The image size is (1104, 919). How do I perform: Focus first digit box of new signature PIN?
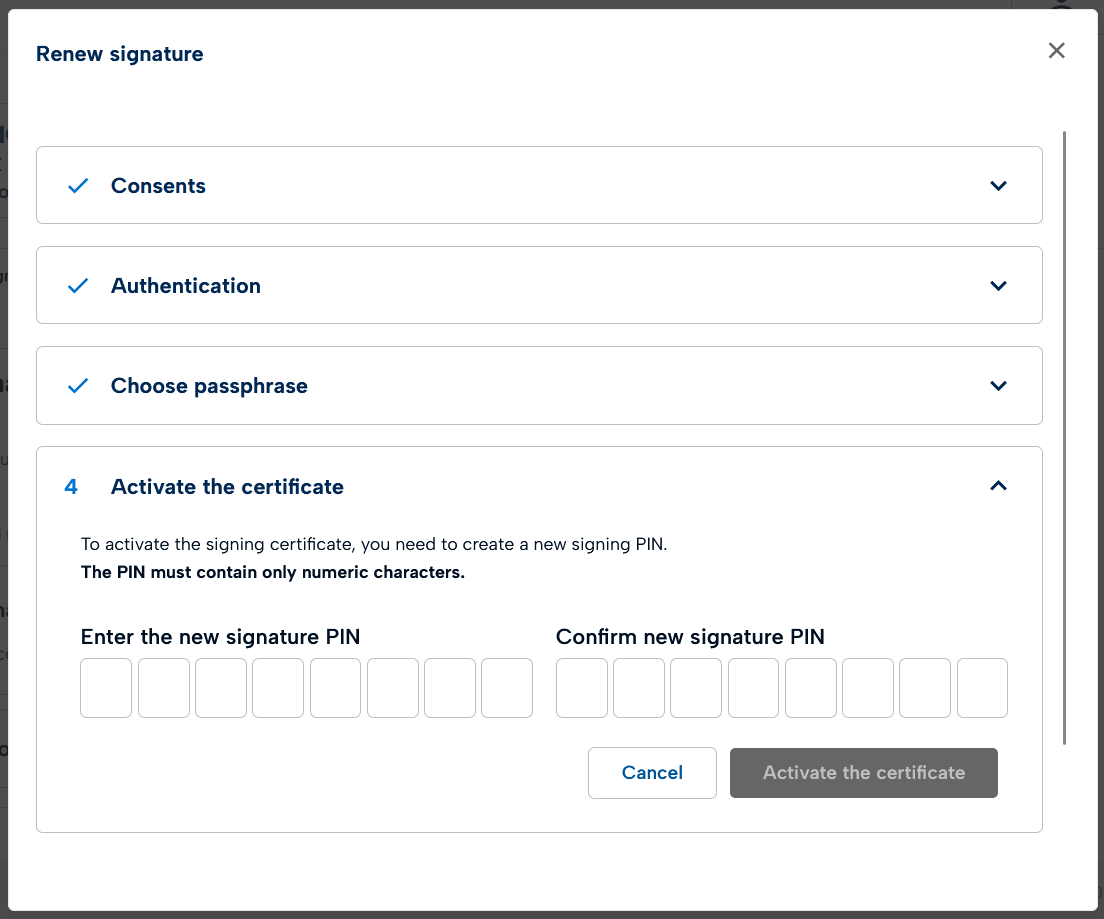point(106,688)
